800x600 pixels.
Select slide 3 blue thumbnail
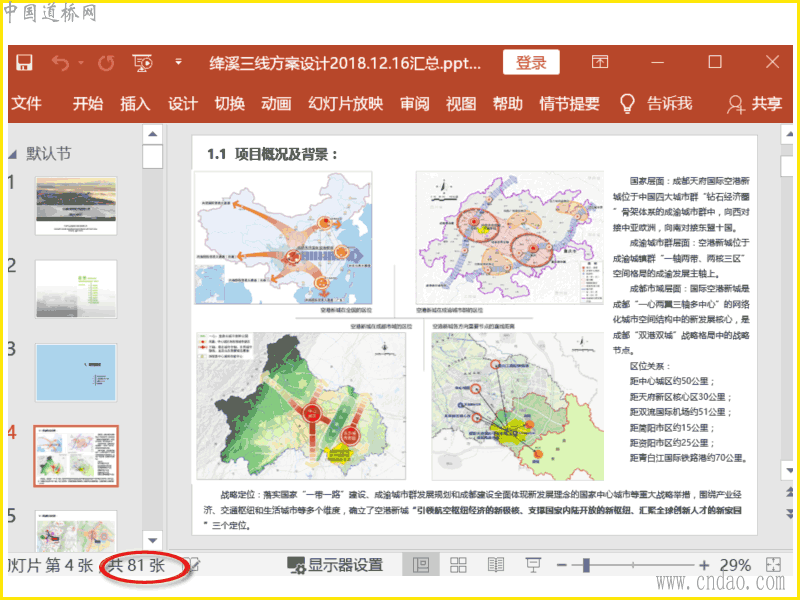(76, 372)
